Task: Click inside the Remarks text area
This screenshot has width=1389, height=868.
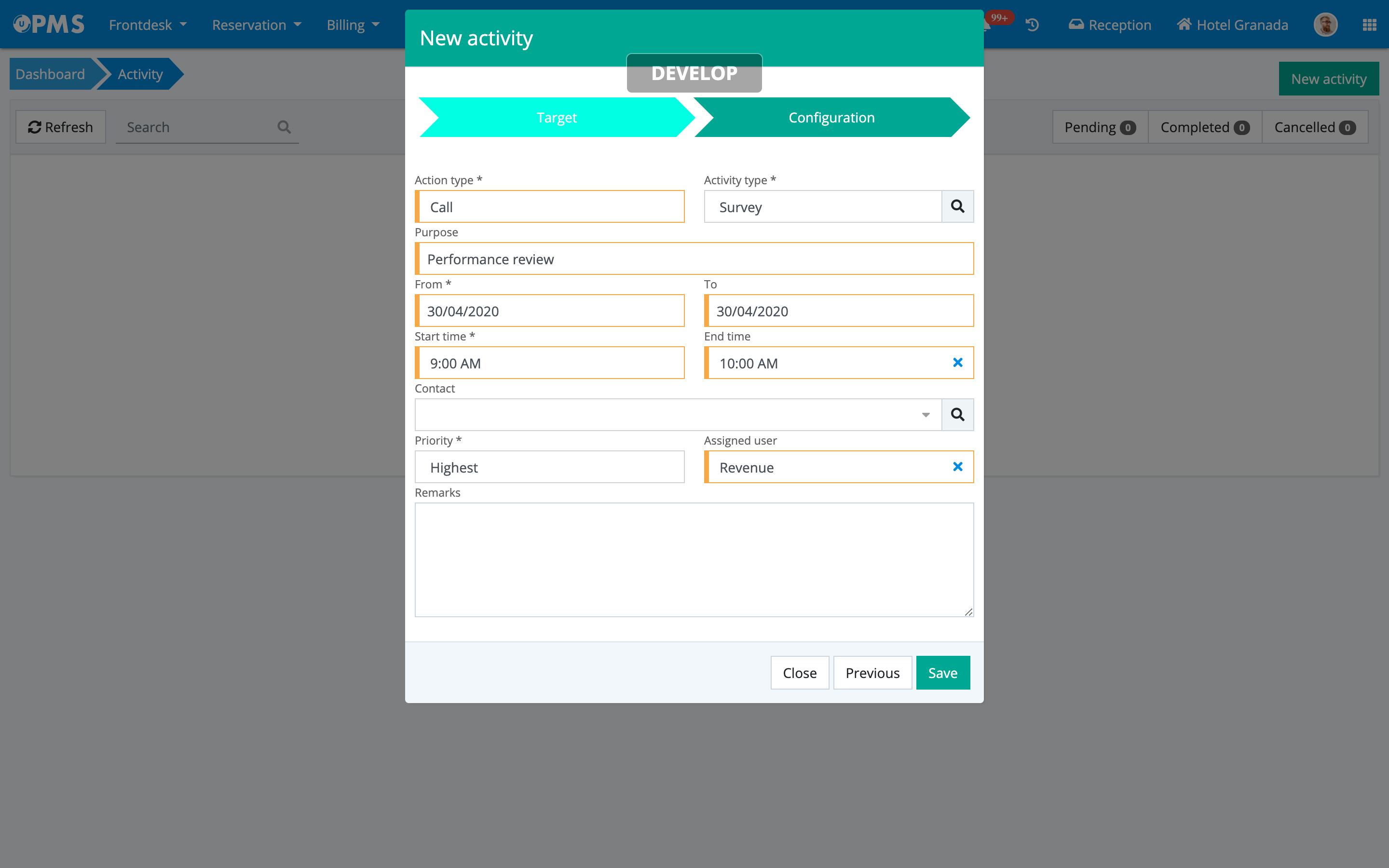Action: [694, 560]
